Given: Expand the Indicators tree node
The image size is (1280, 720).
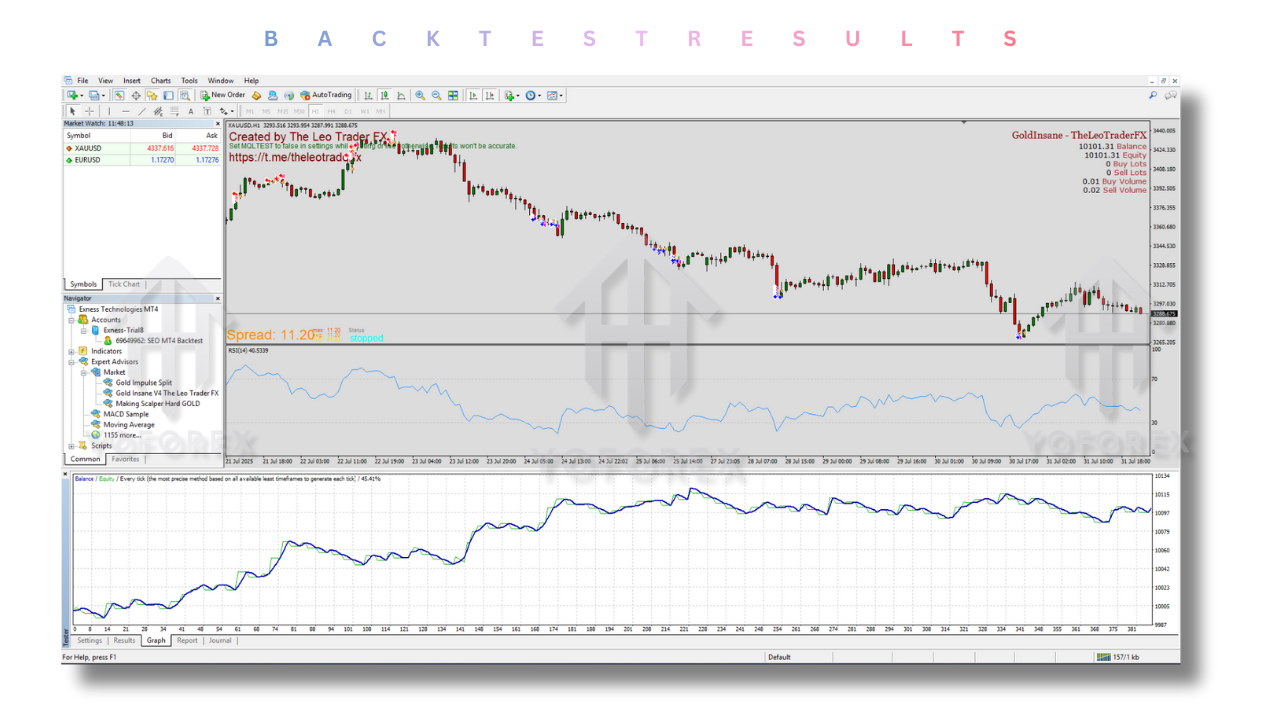Looking at the screenshot, I should [71, 351].
